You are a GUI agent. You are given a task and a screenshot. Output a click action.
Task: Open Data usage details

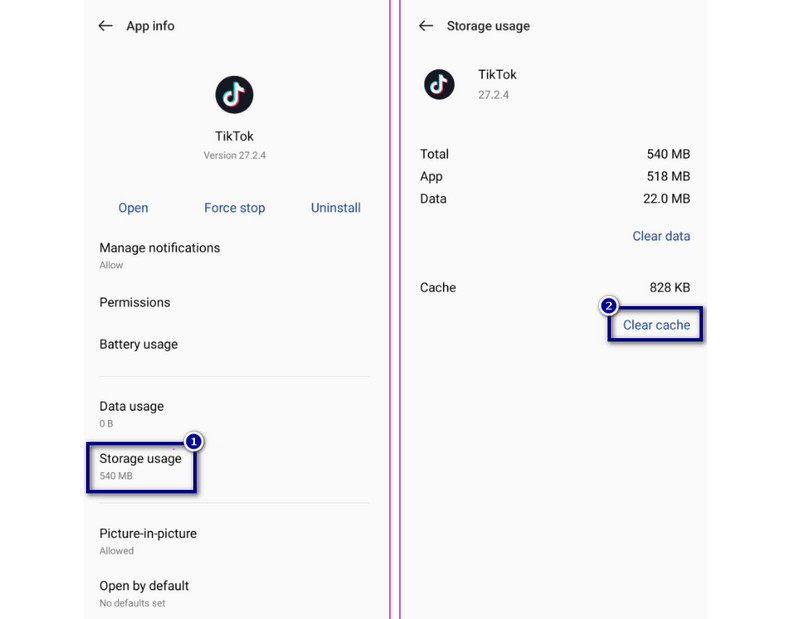(131, 413)
